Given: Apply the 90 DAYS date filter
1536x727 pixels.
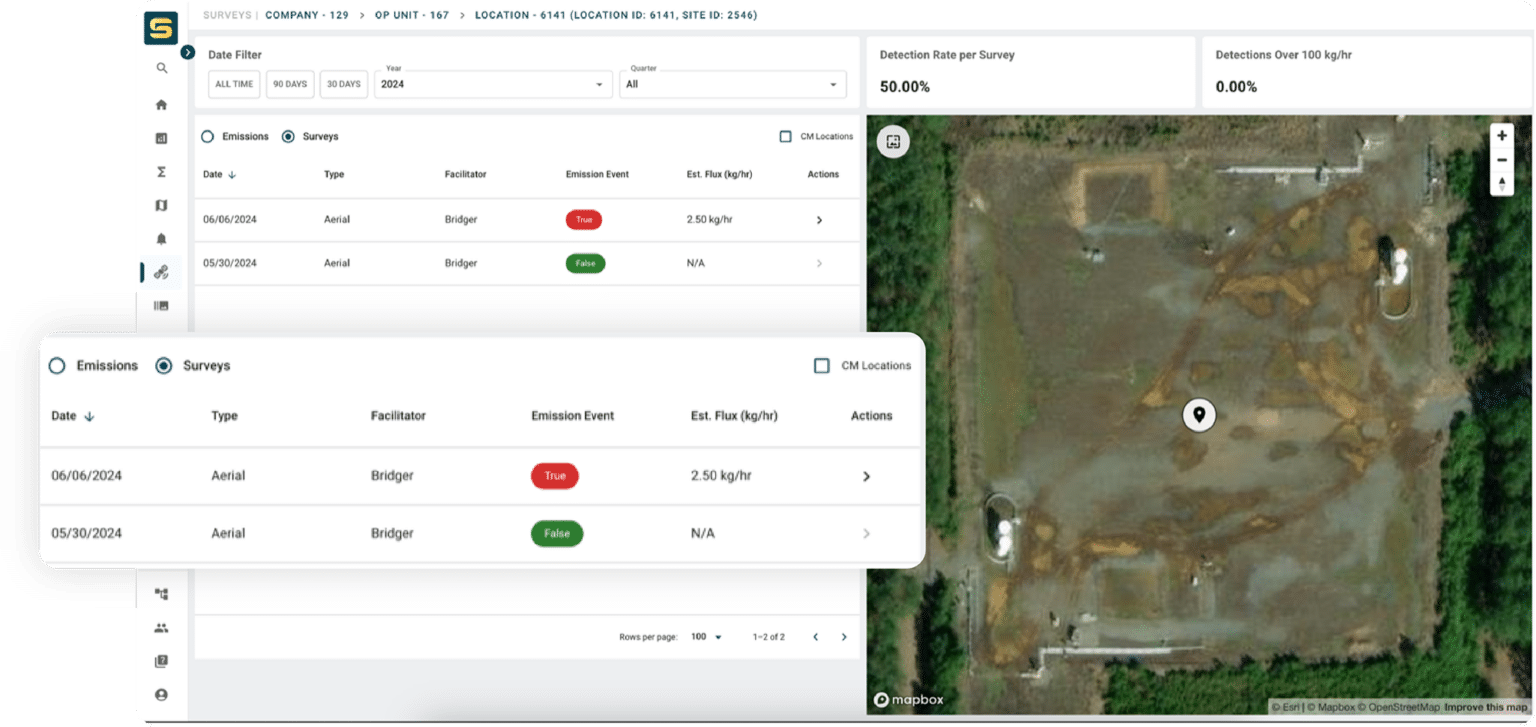Looking at the screenshot, I should pyautogui.click(x=290, y=84).
